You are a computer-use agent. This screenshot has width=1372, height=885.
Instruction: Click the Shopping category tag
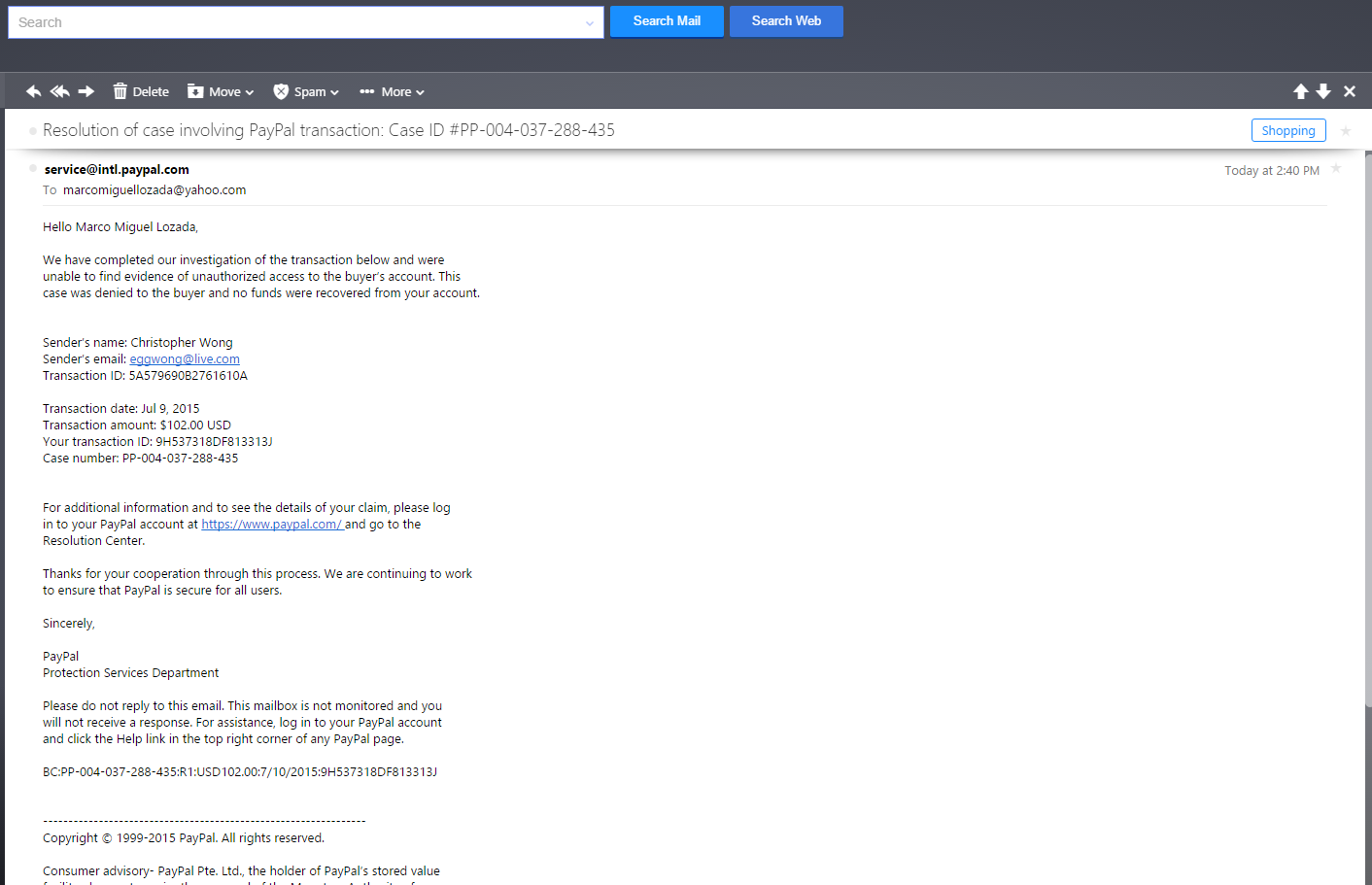[1288, 130]
